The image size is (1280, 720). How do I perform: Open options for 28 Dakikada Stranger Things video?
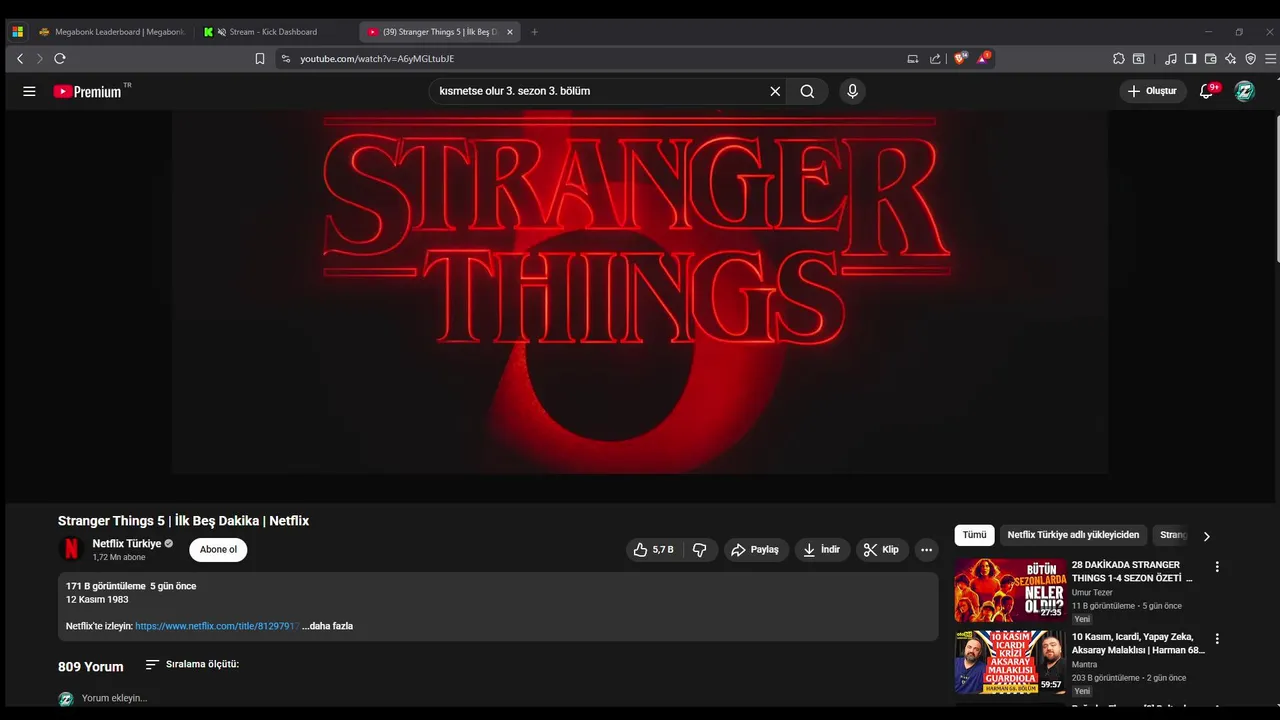(1217, 567)
